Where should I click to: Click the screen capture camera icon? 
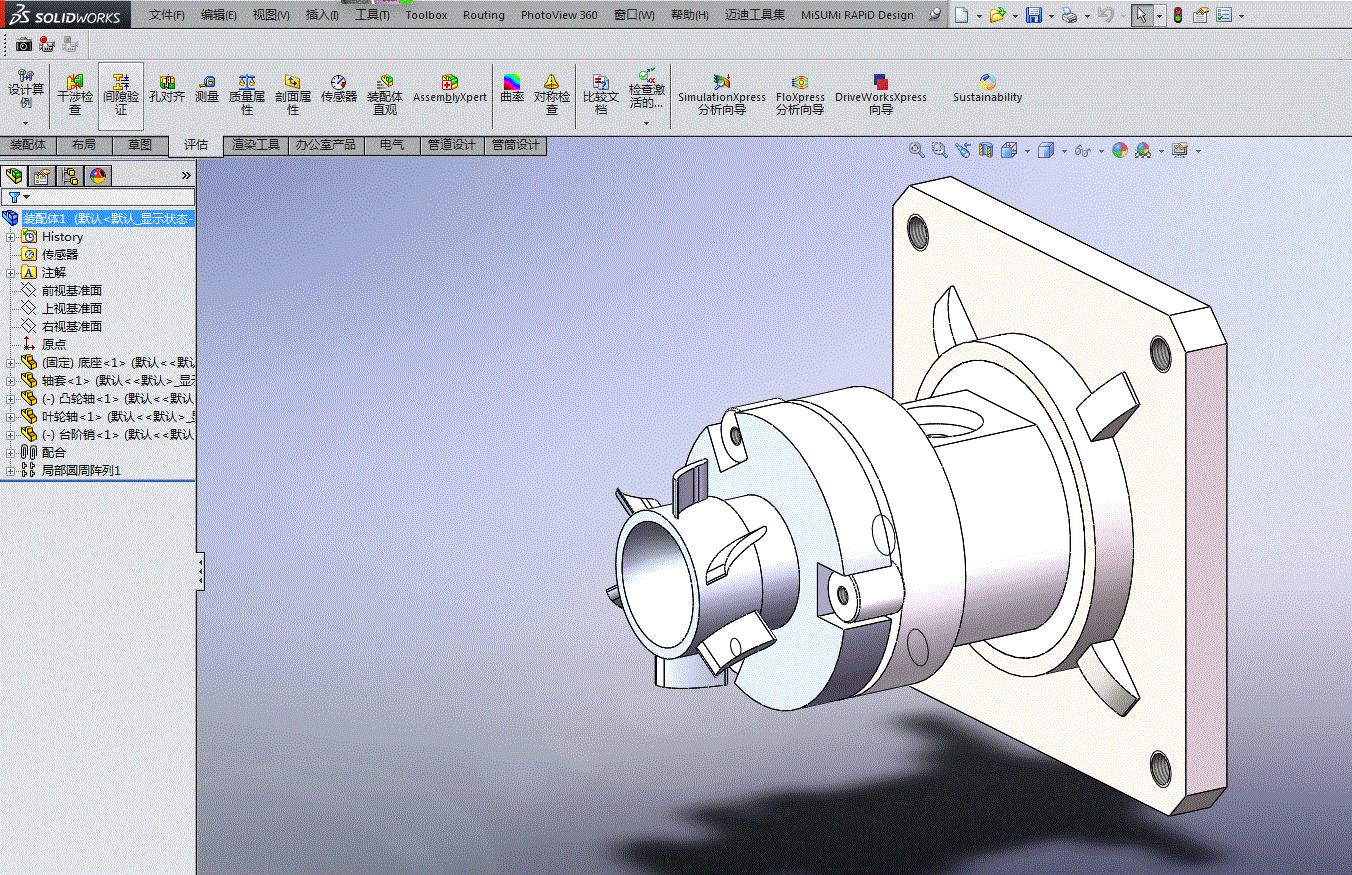click(x=24, y=45)
